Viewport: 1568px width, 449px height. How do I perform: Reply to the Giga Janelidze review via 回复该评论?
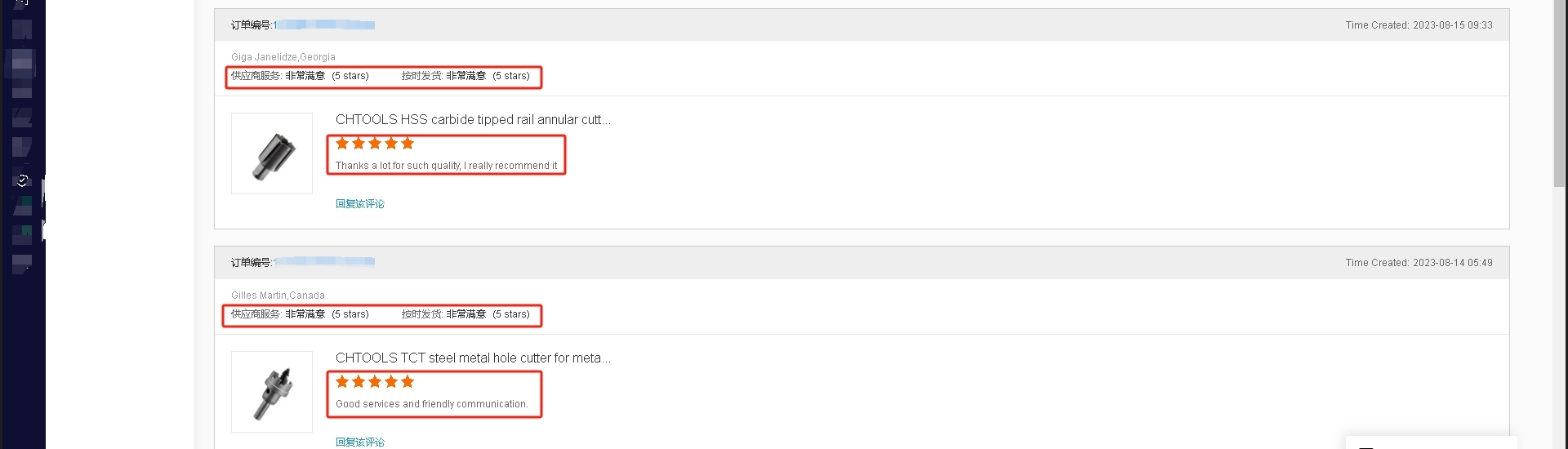point(360,204)
